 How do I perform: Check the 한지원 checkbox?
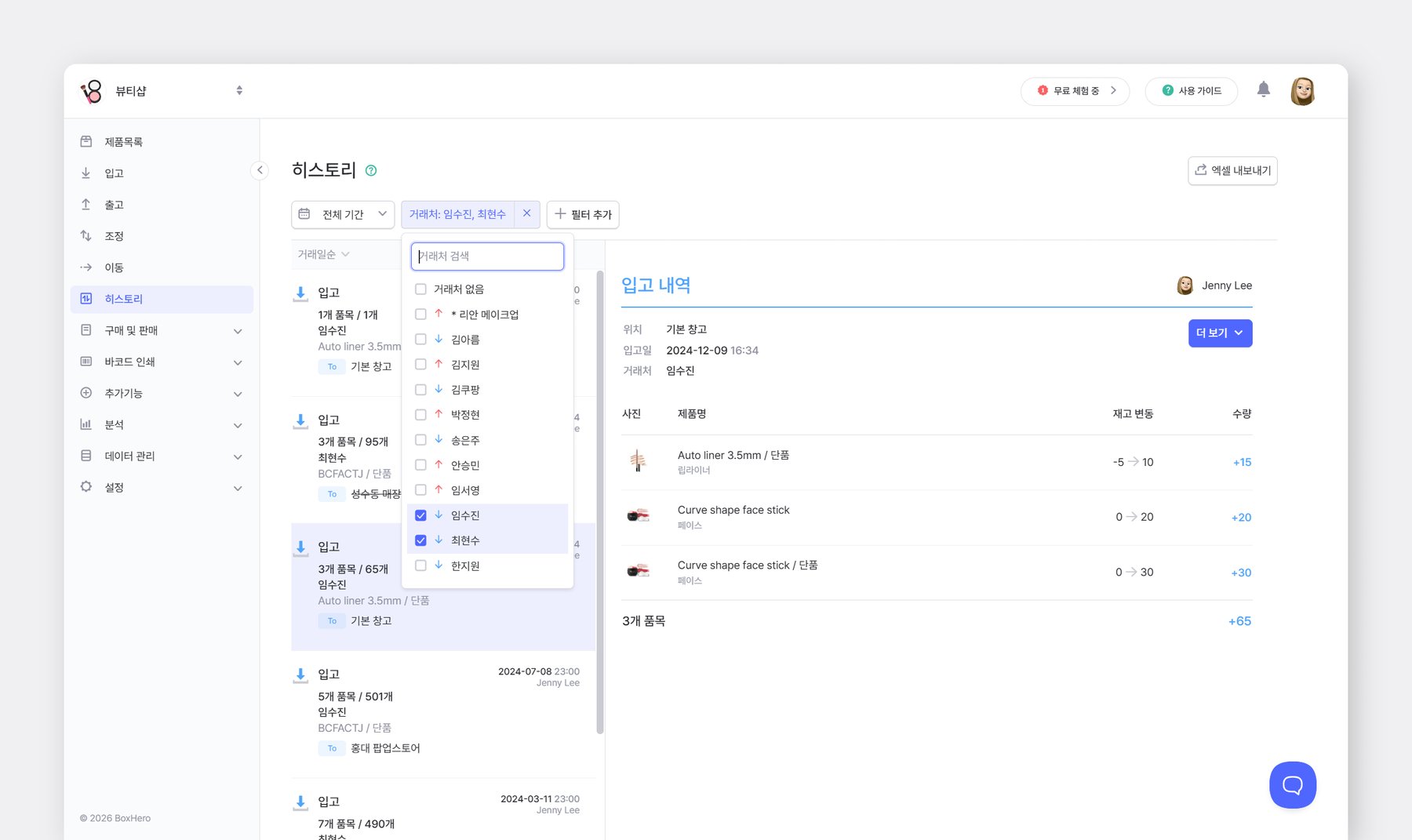pyautogui.click(x=421, y=565)
